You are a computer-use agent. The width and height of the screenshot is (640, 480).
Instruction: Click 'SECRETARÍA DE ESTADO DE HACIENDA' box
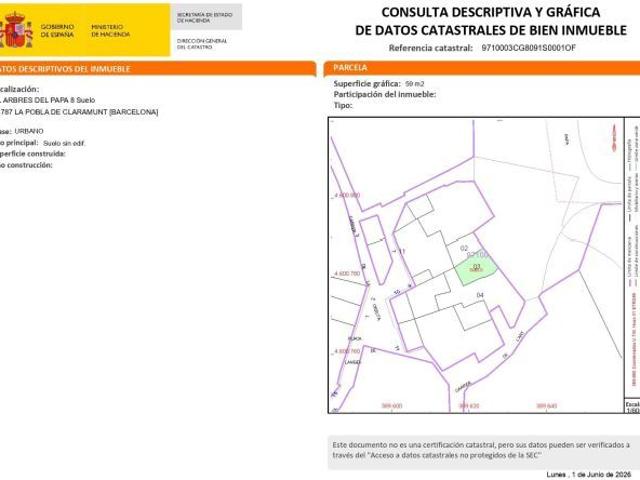point(206,17)
